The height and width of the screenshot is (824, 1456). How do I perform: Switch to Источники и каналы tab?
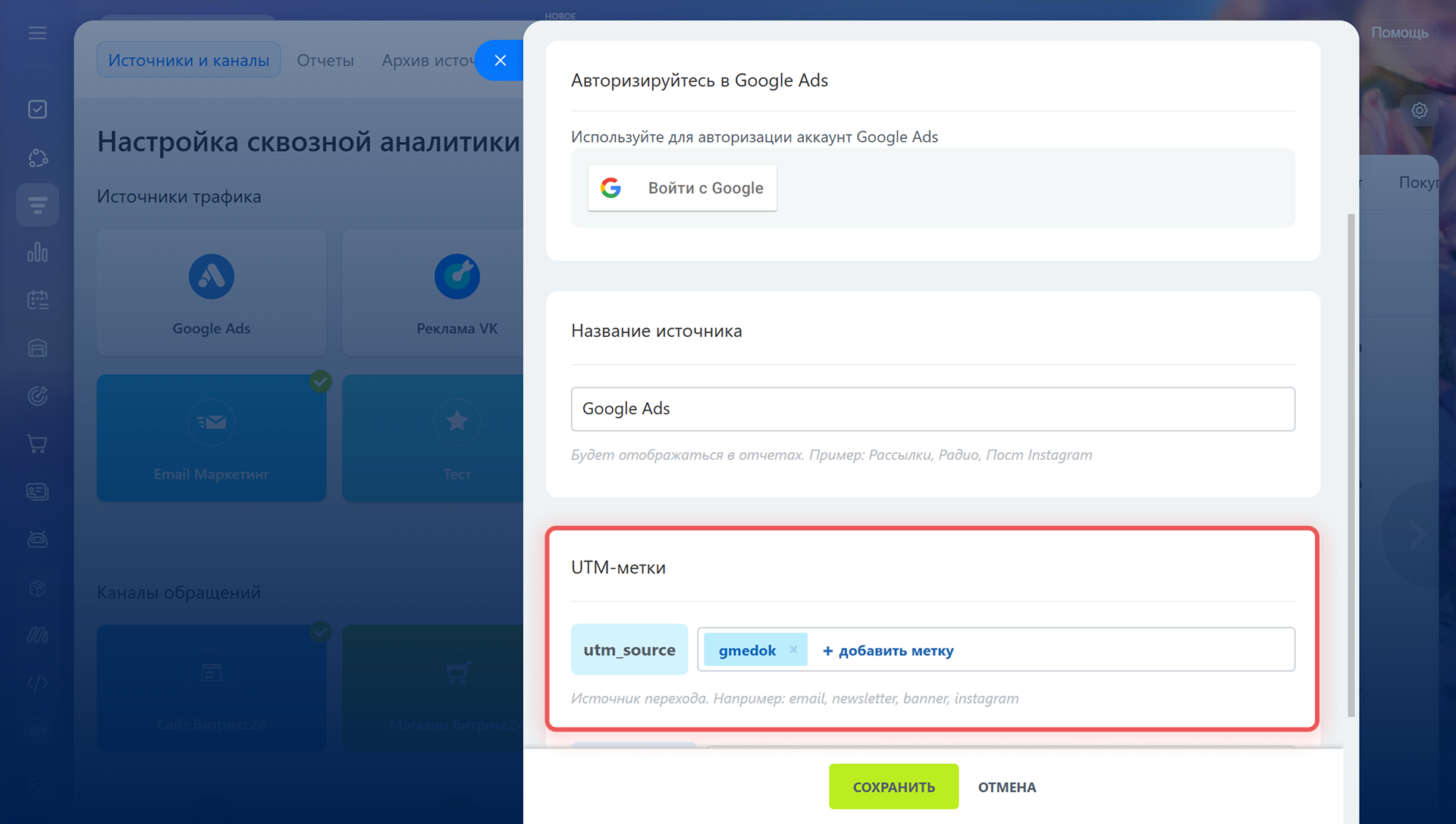(189, 60)
